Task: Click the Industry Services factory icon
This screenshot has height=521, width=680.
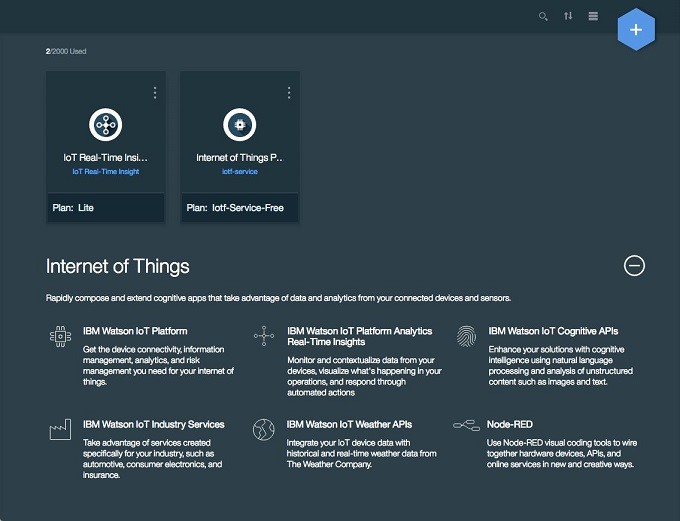Action: [60, 429]
